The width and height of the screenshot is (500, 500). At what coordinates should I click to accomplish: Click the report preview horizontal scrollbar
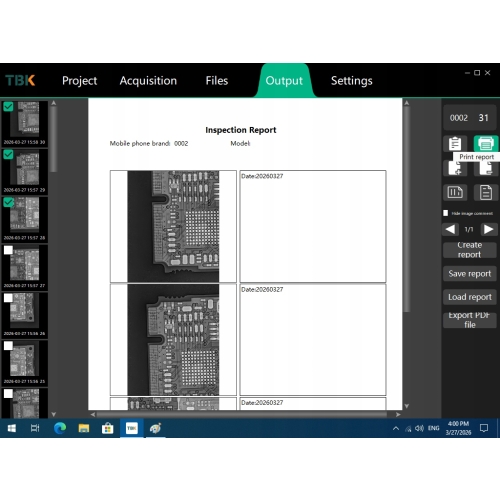point(242,414)
